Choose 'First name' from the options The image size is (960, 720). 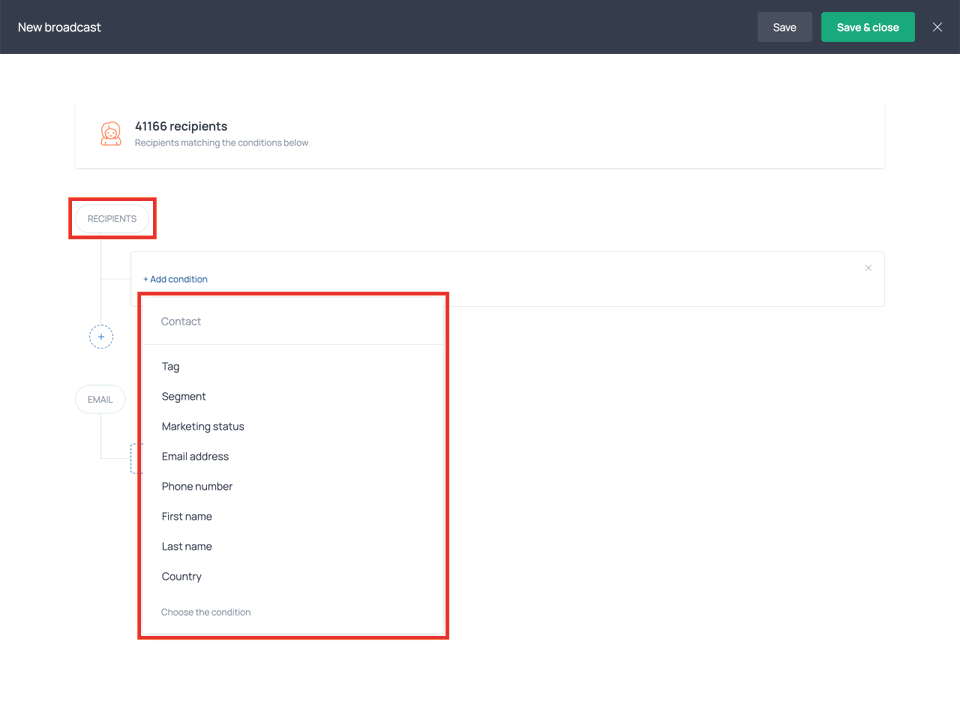click(187, 516)
